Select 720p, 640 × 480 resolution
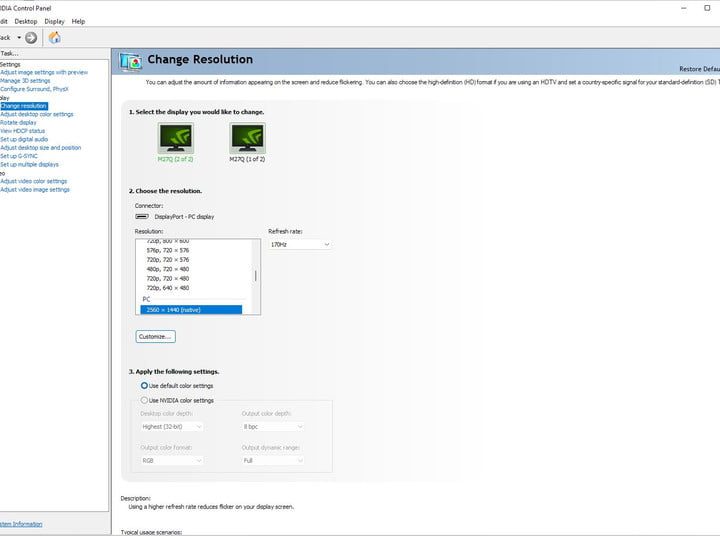Image resolution: width=720 pixels, height=536 pixels. click(168, 288)
